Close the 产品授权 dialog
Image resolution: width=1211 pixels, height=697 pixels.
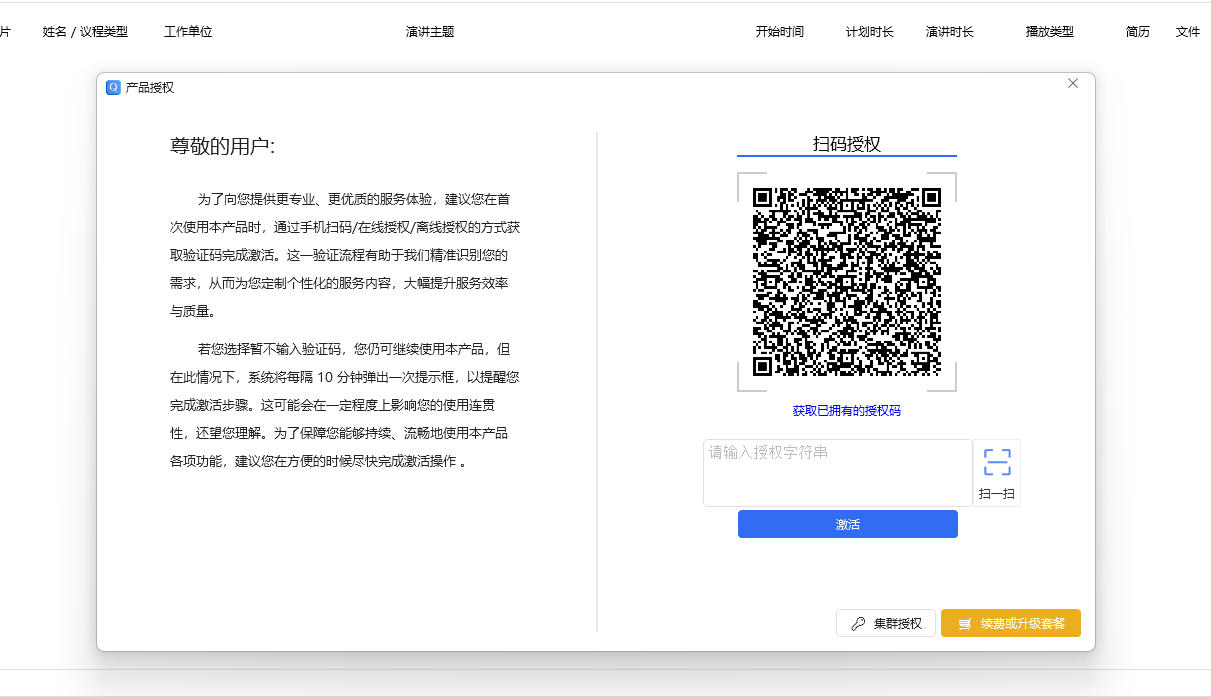click(x=1073, y=84)
